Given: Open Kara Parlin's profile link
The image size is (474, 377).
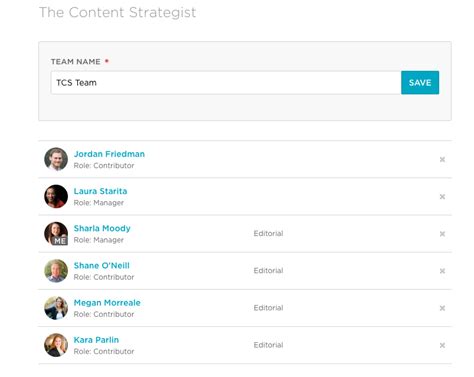Looking at the screenshot, I should [x=96, y=340].
